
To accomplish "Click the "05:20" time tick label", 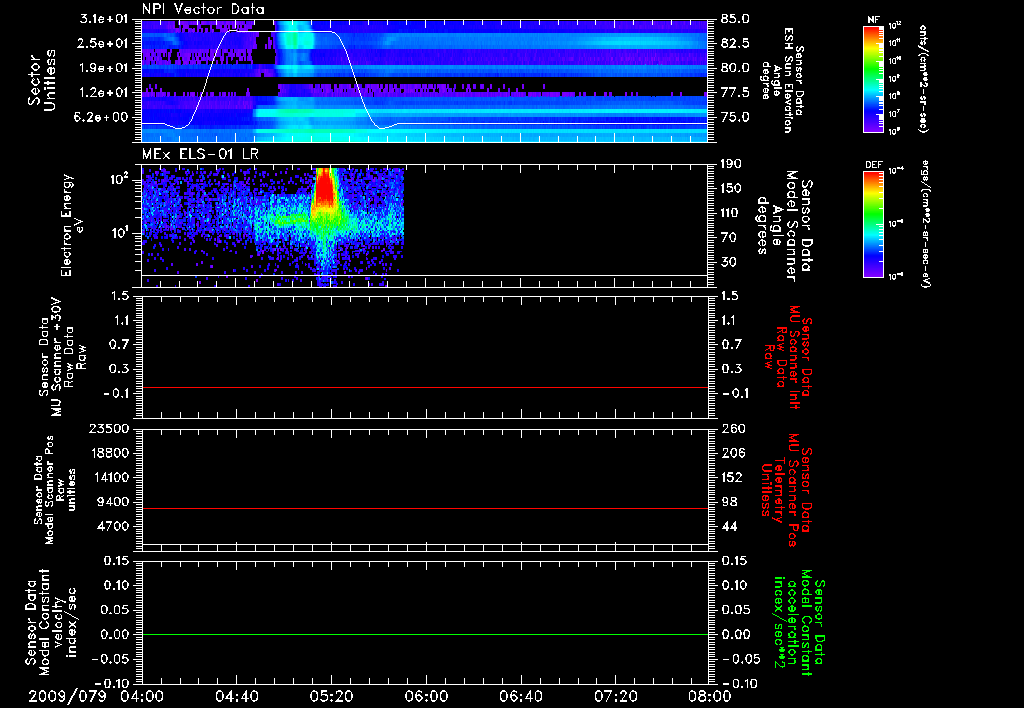I will coord(331,696).
